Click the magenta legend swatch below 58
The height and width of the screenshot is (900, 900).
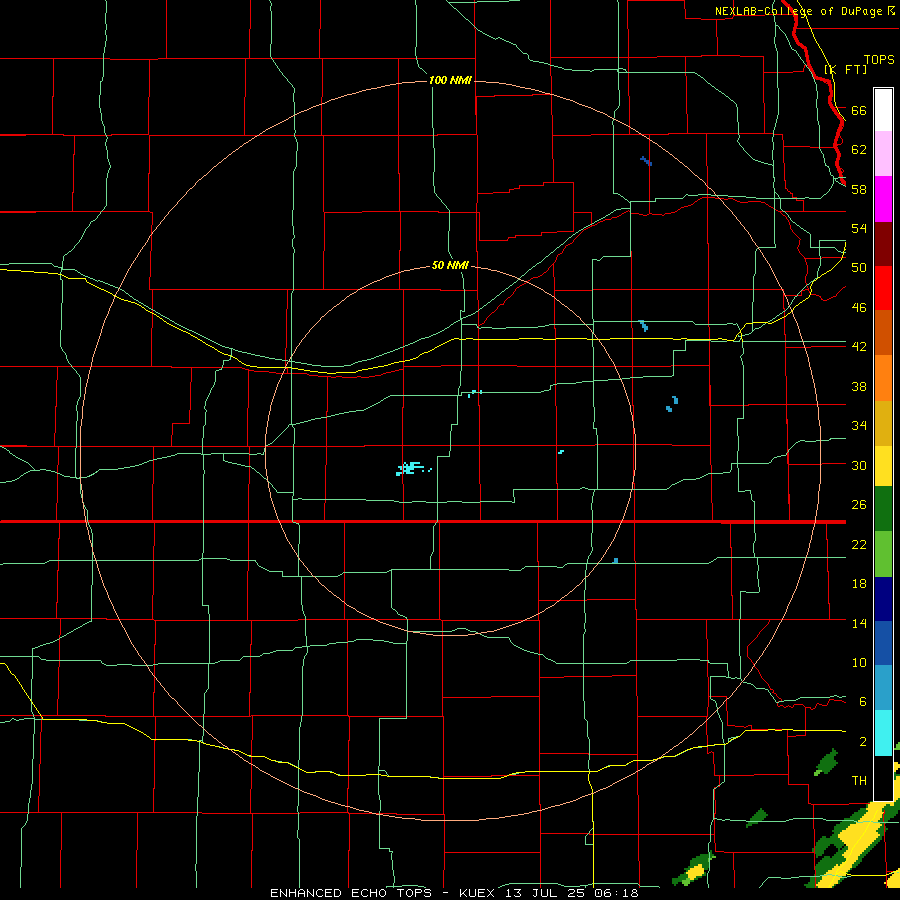[x=883, y=199]
